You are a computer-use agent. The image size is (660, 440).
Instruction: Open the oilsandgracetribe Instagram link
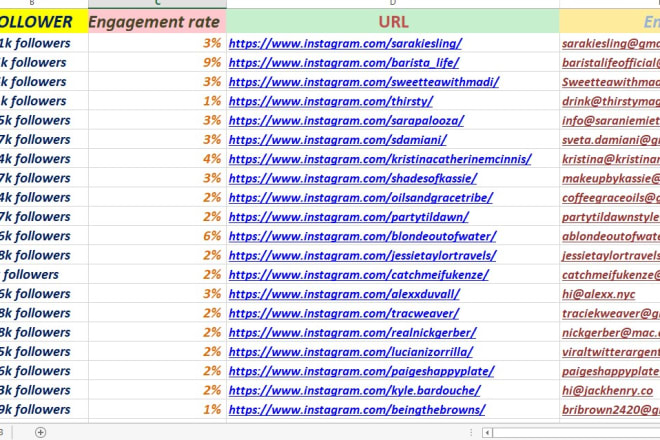361,197
